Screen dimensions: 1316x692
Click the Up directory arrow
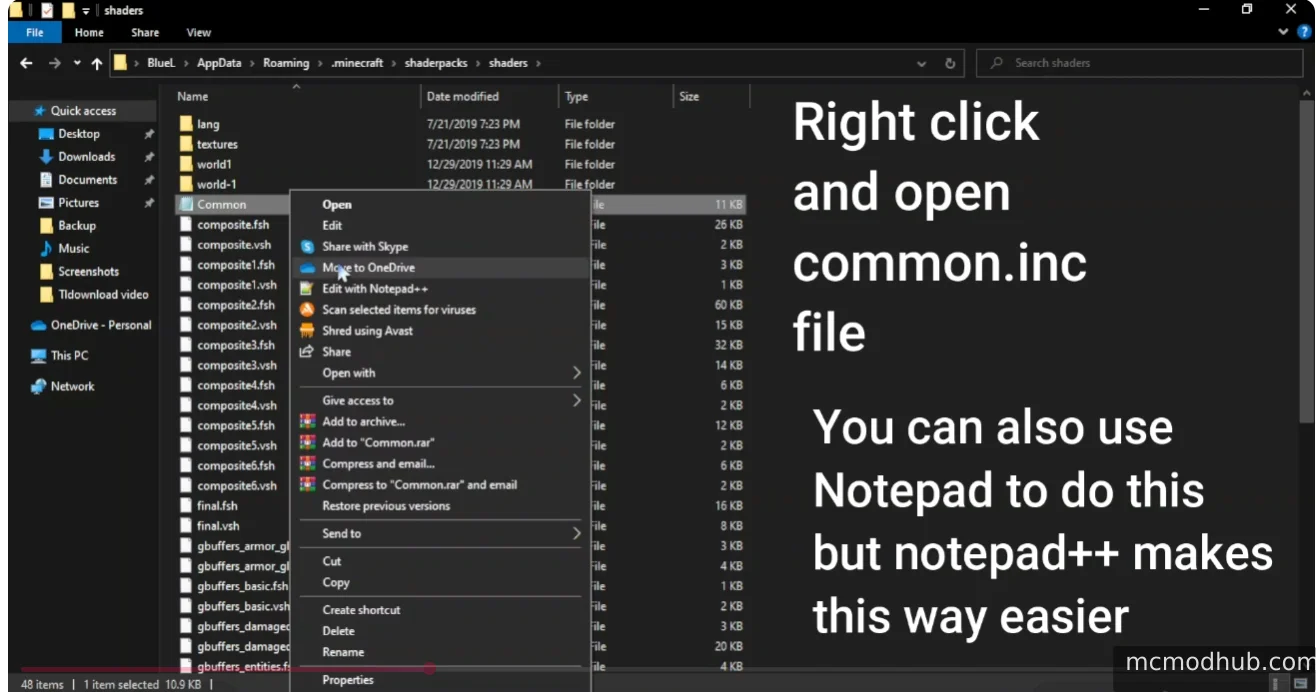(x=96, y=63)
